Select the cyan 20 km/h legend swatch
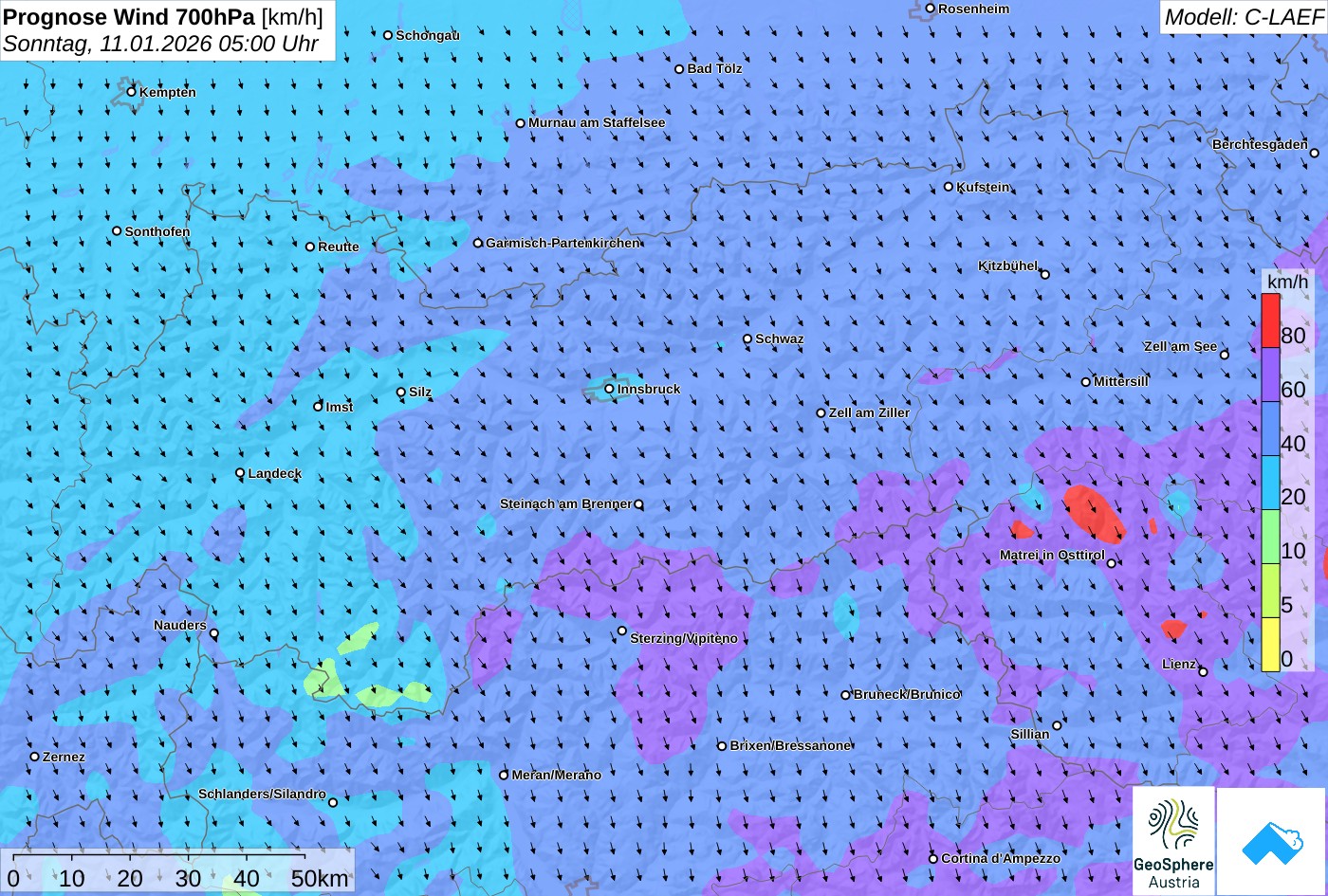Viewport: 1328px width, 896px height. pyautogui.click(x=1270, y=483)
